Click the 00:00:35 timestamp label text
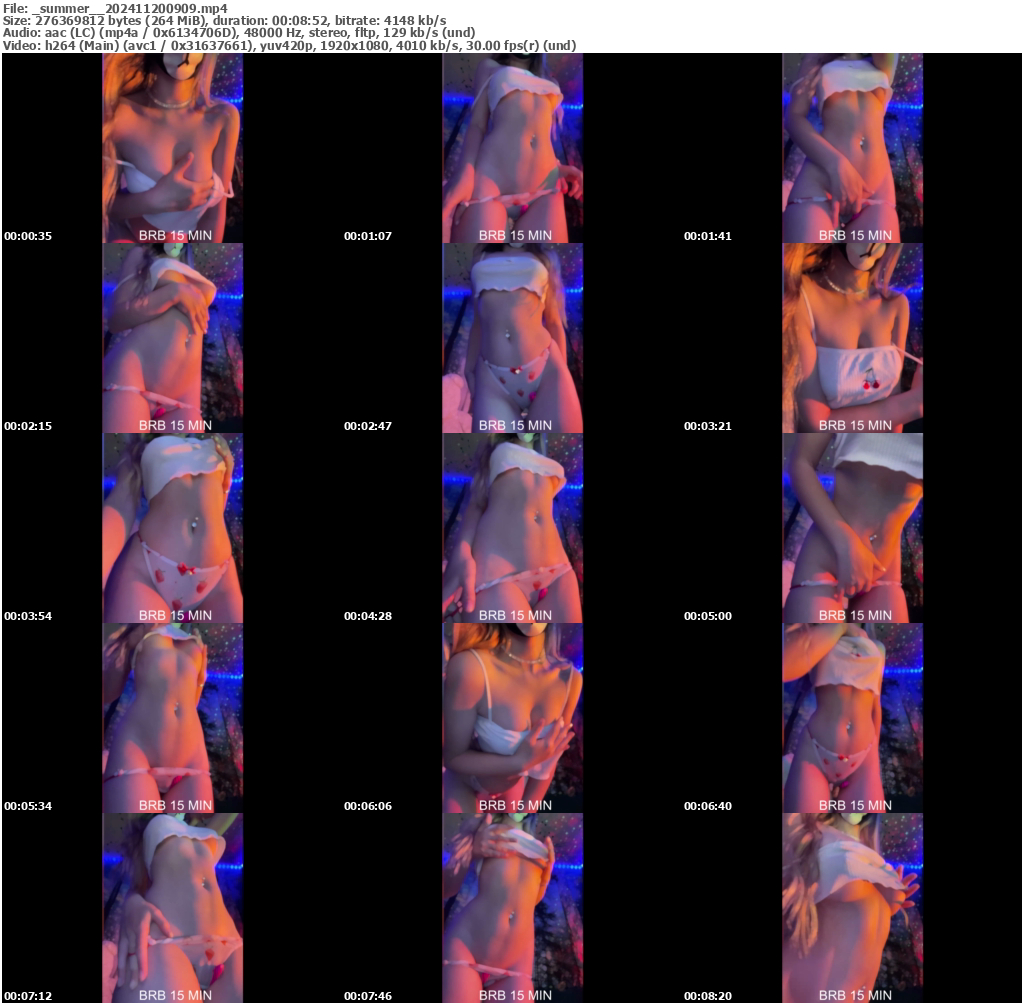 pos(28,237)
